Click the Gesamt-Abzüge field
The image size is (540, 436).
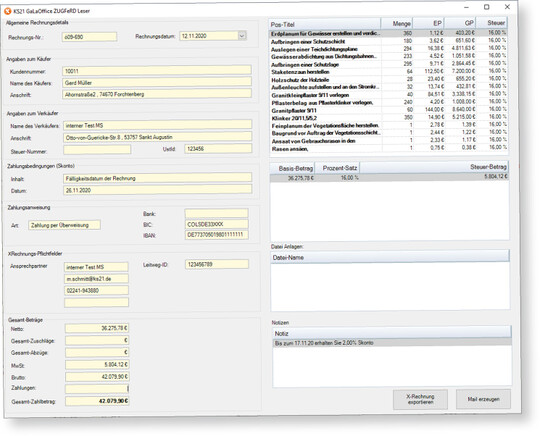tap(97, 352)
